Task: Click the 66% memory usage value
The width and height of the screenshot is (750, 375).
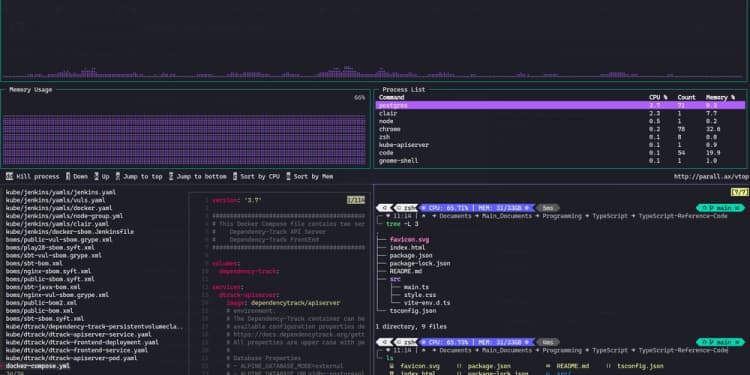Action: click(360, 98)
